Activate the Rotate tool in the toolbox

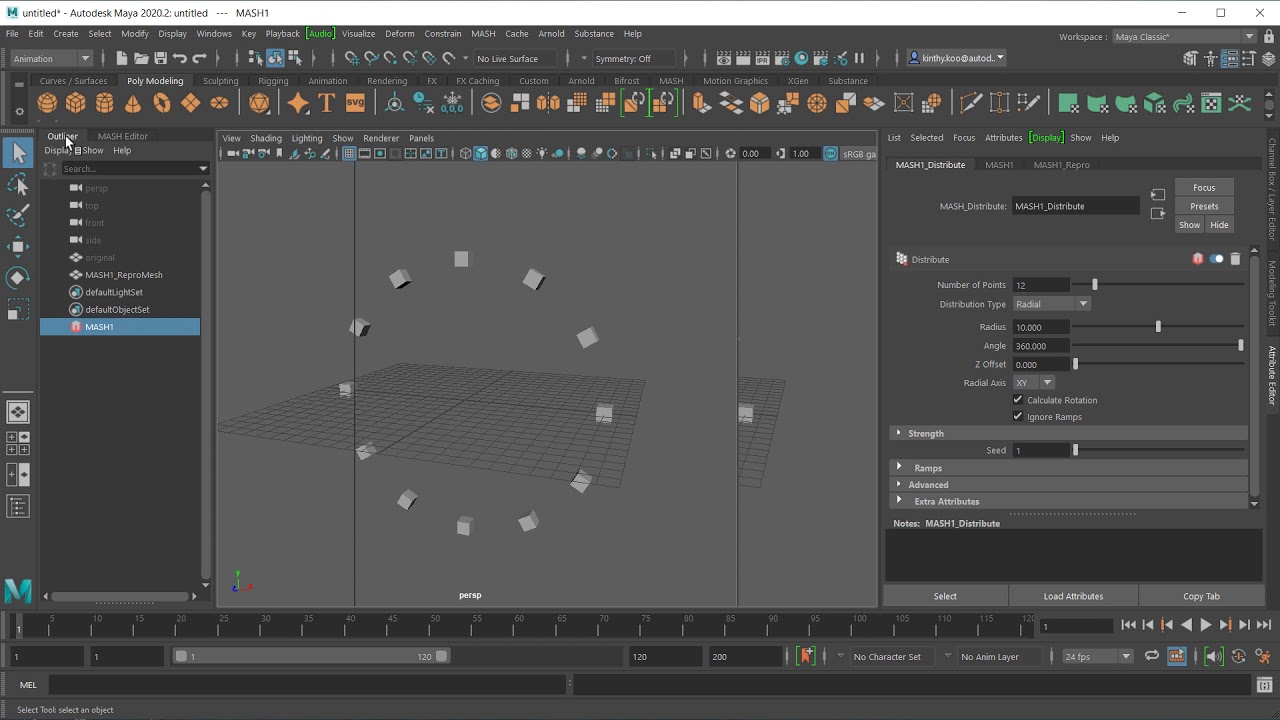[x=18, y=277]
